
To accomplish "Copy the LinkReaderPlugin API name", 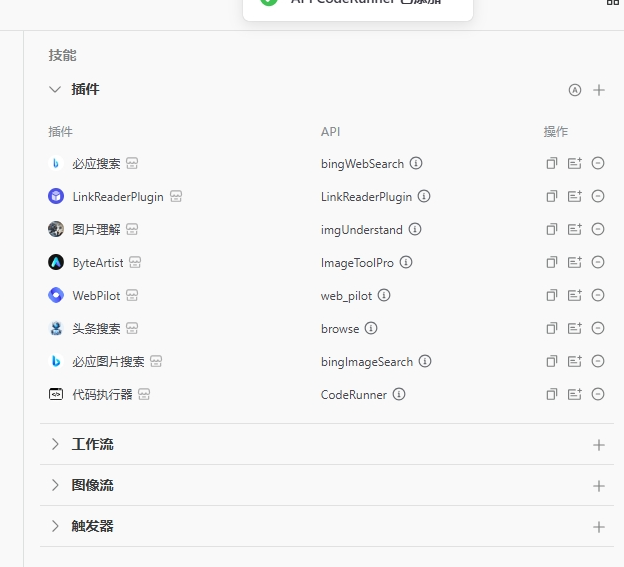I will 552,196.
